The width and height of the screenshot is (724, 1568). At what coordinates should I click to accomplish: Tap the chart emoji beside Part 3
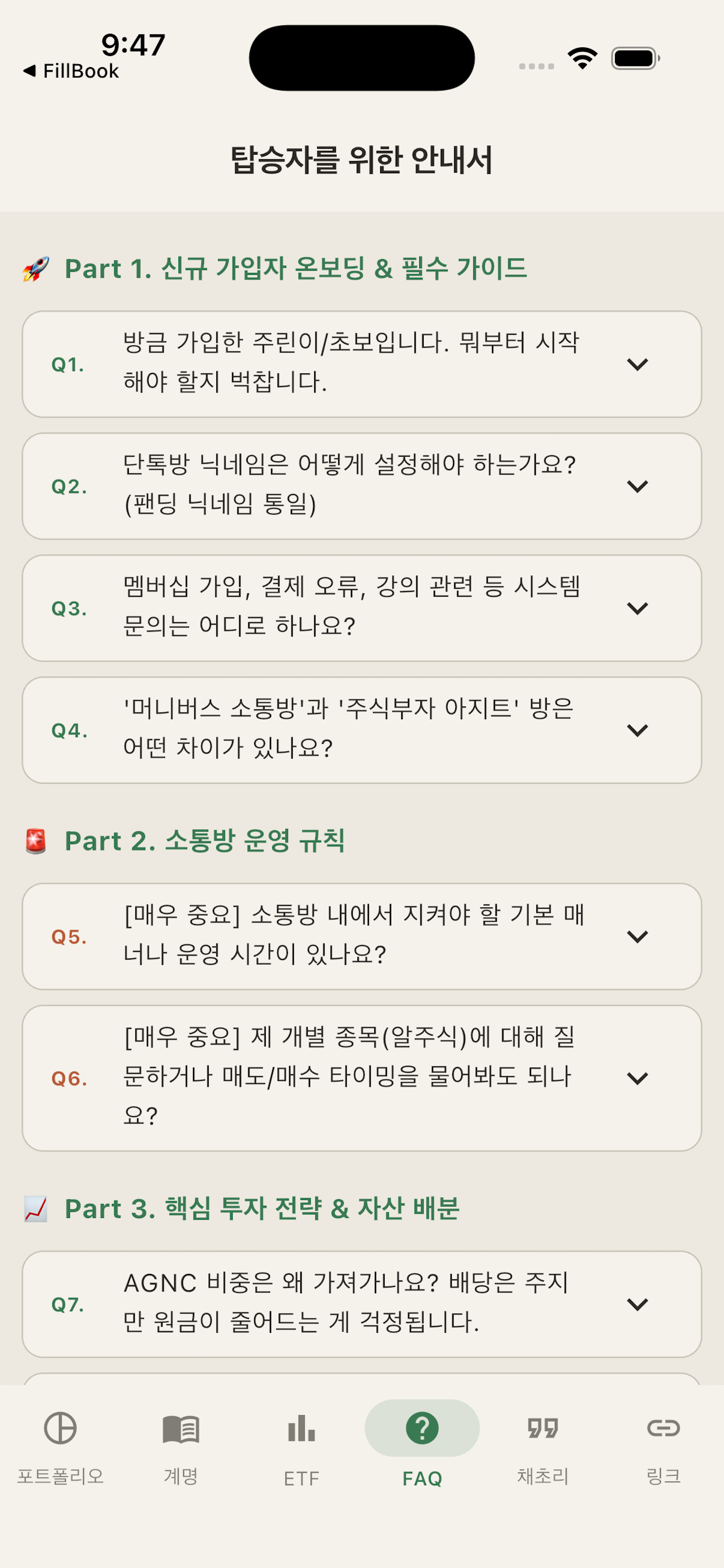36,1209
